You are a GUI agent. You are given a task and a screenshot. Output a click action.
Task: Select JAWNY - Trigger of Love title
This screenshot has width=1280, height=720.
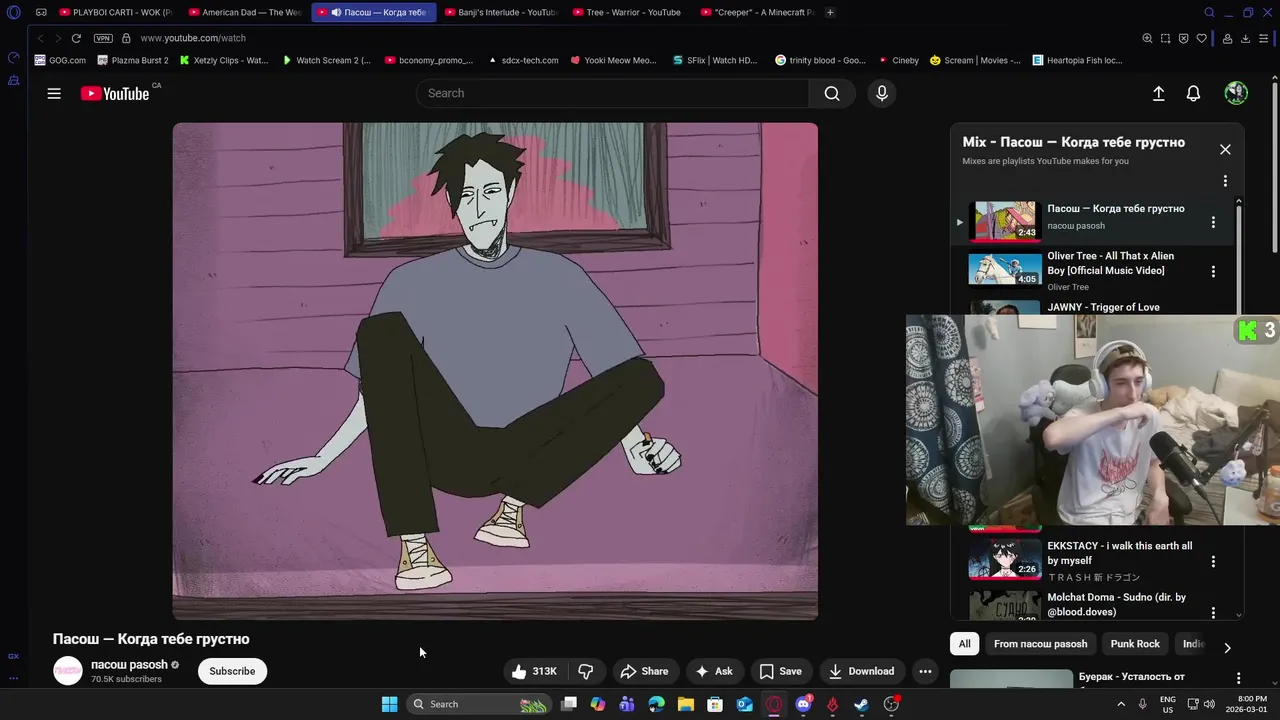pos(1103,307)
